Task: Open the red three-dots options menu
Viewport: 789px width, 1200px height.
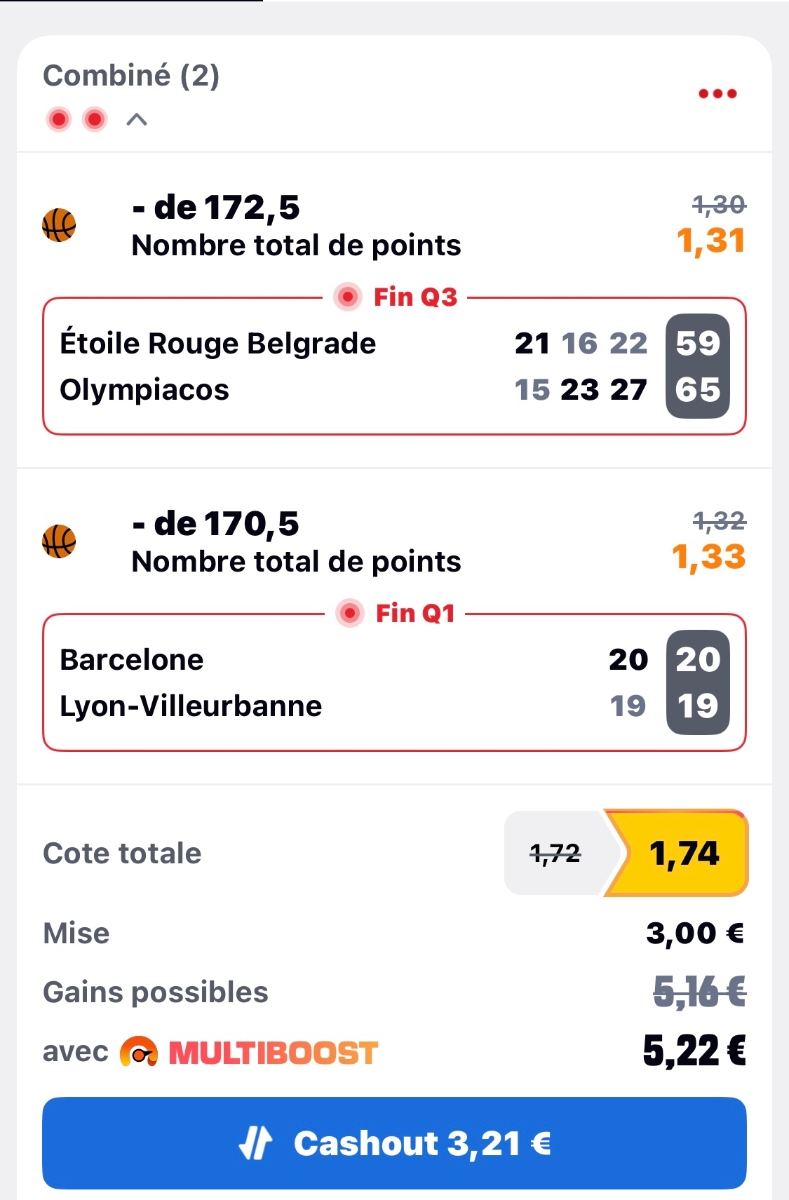Action: pyautogui.click(x=717, y=94)
